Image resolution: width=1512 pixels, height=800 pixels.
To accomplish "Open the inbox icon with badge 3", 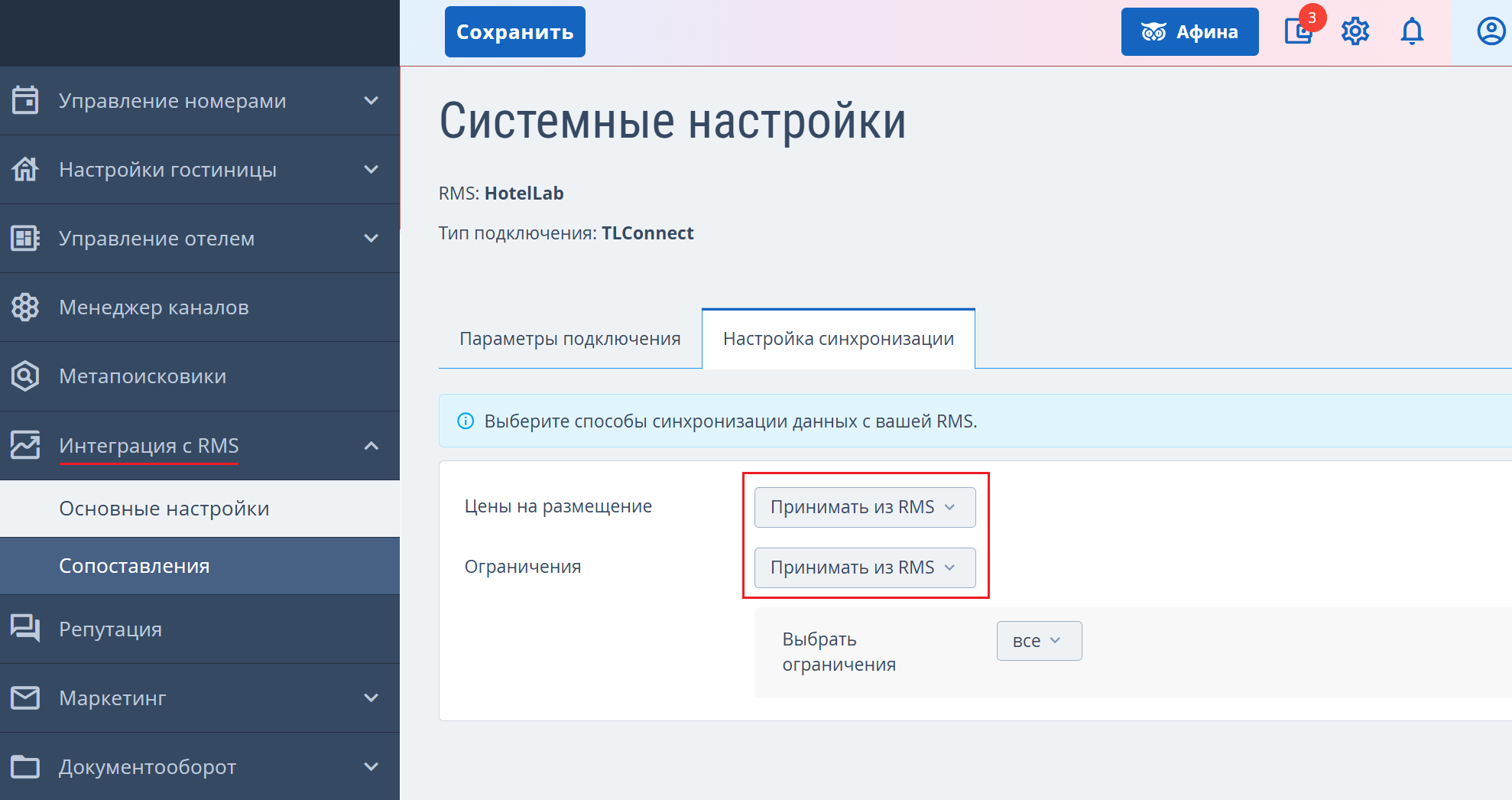I will click(x=1299, y=31).
